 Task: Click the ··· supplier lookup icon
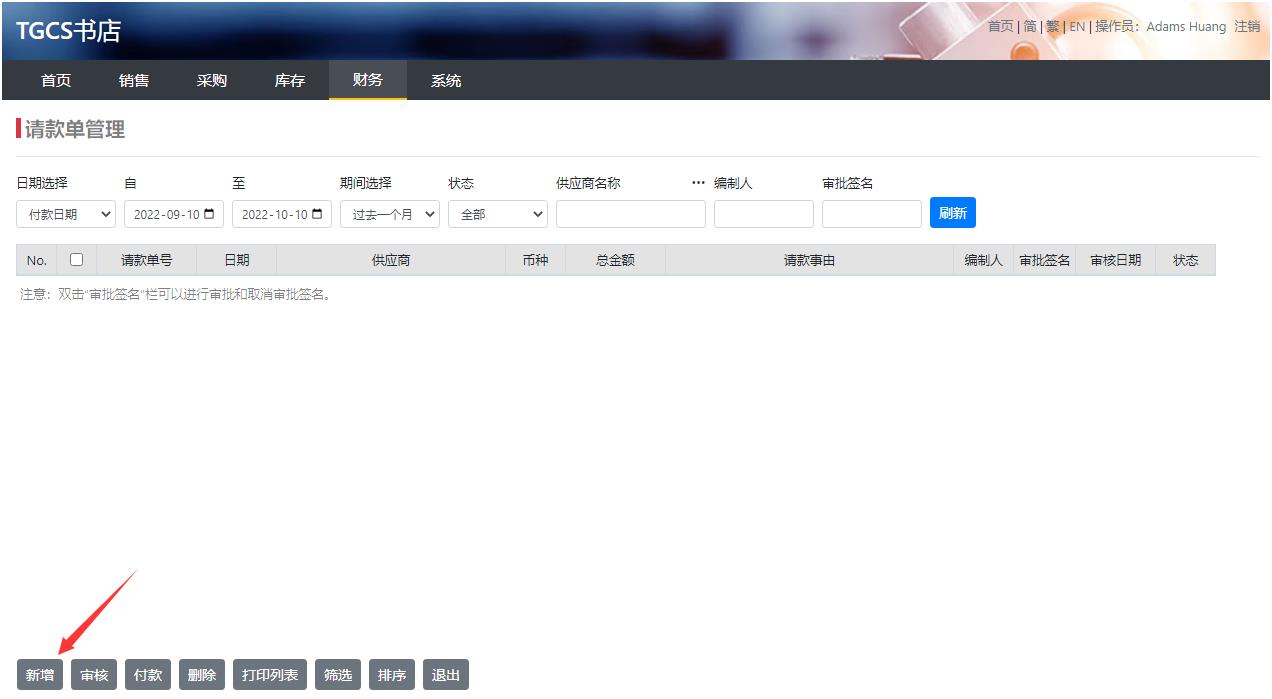point(698,183)
